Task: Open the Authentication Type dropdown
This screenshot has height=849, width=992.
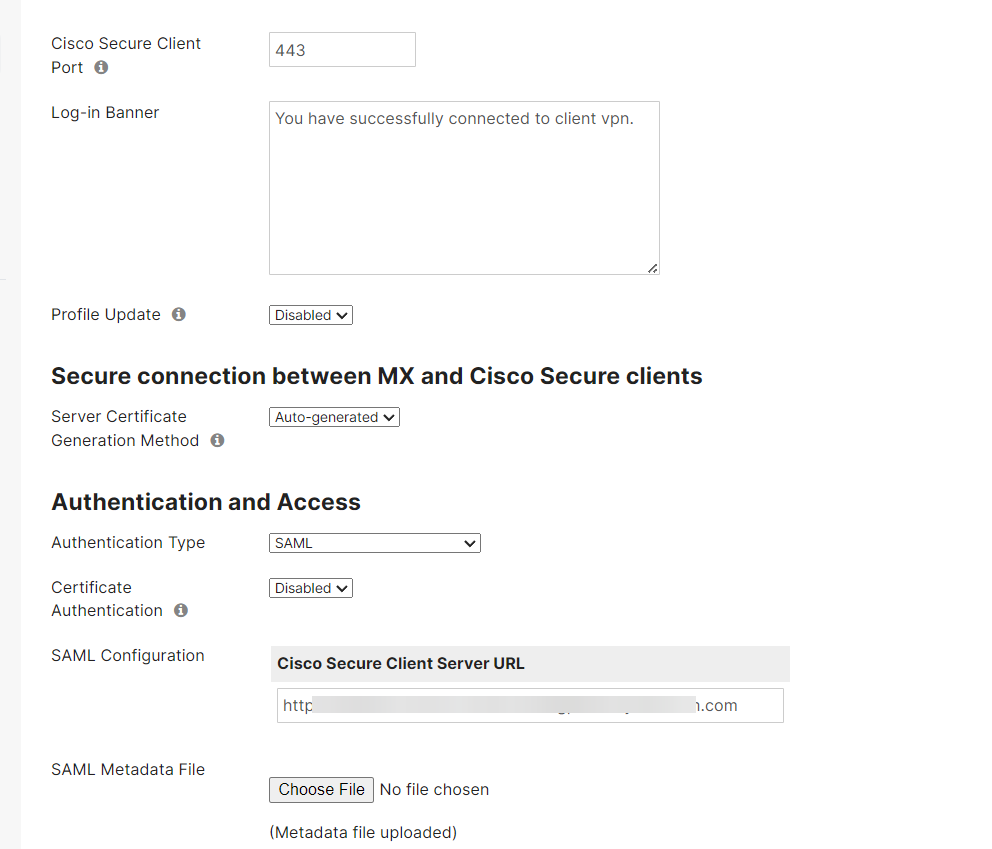Action: 374,543
